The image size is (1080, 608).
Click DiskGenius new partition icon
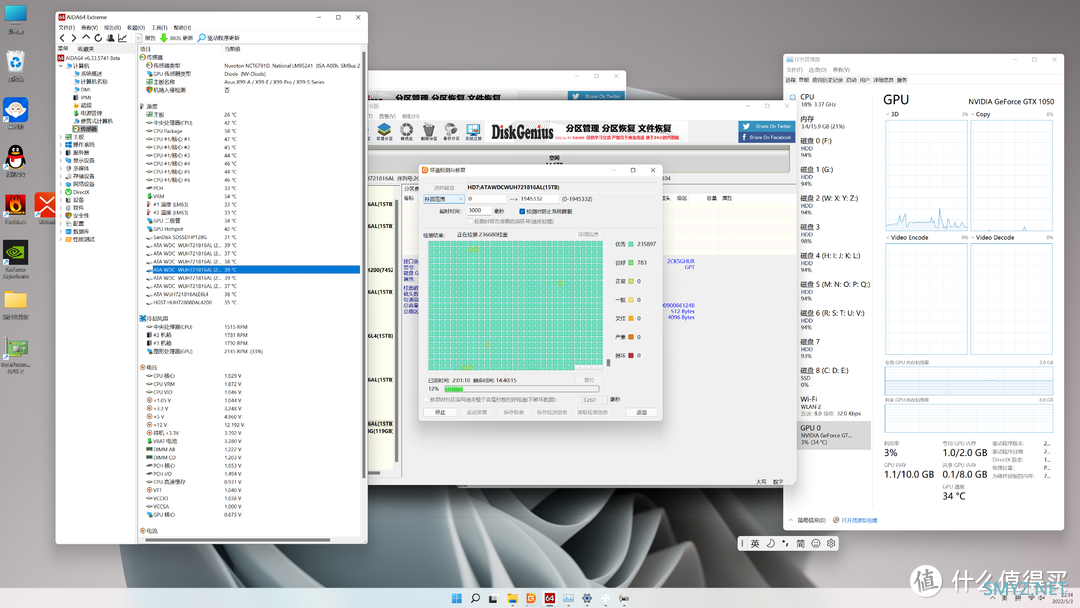tap(384, 131)
